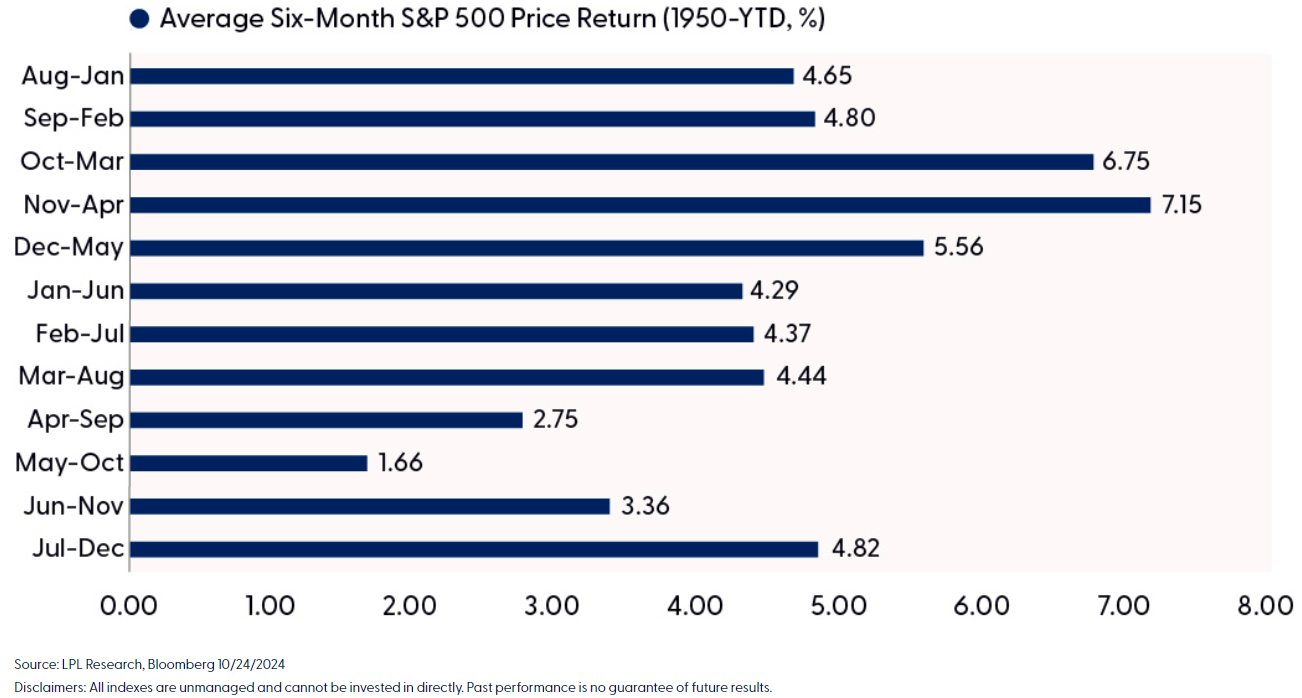Select the May-Oct bar
This screenshot has height=698, width=1302.
[248, 463]
